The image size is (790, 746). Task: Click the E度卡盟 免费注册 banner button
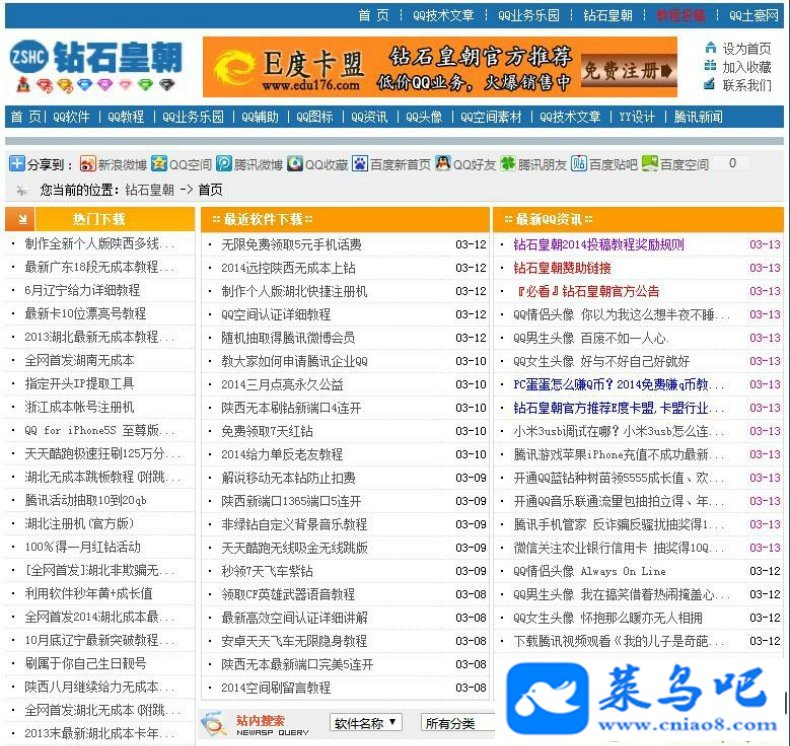(627, 71)
